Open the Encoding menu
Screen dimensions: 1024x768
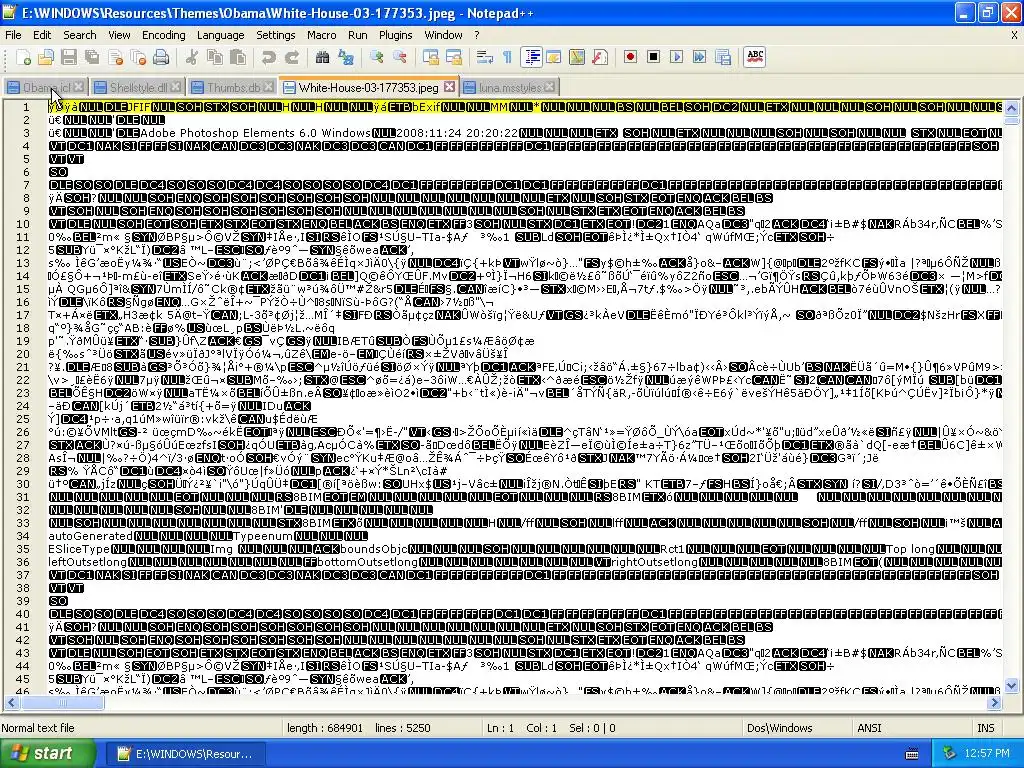(163, 35)
